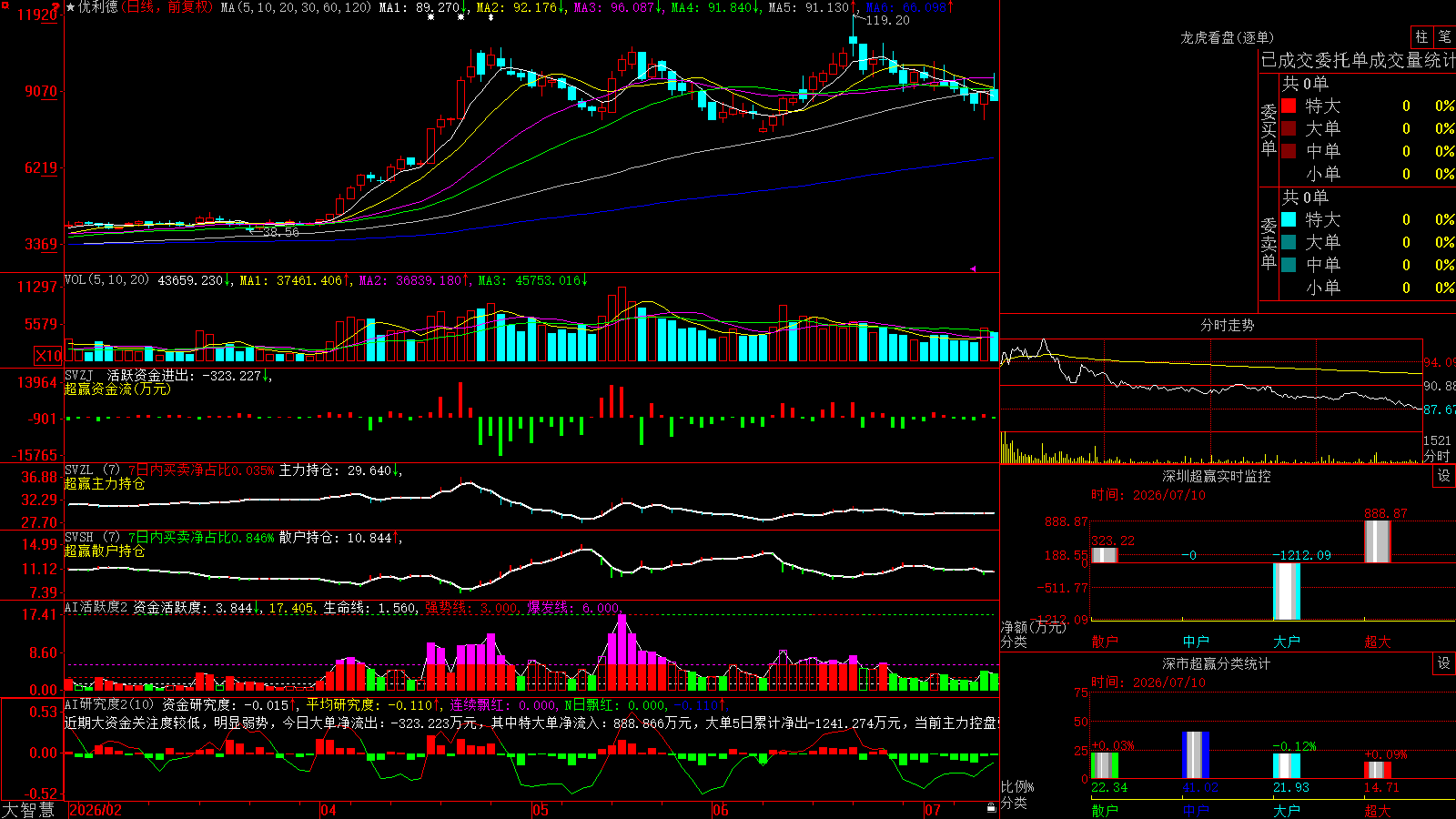Click the 近期大资金关注度较低 analysis text line

[x=531, y=723]
